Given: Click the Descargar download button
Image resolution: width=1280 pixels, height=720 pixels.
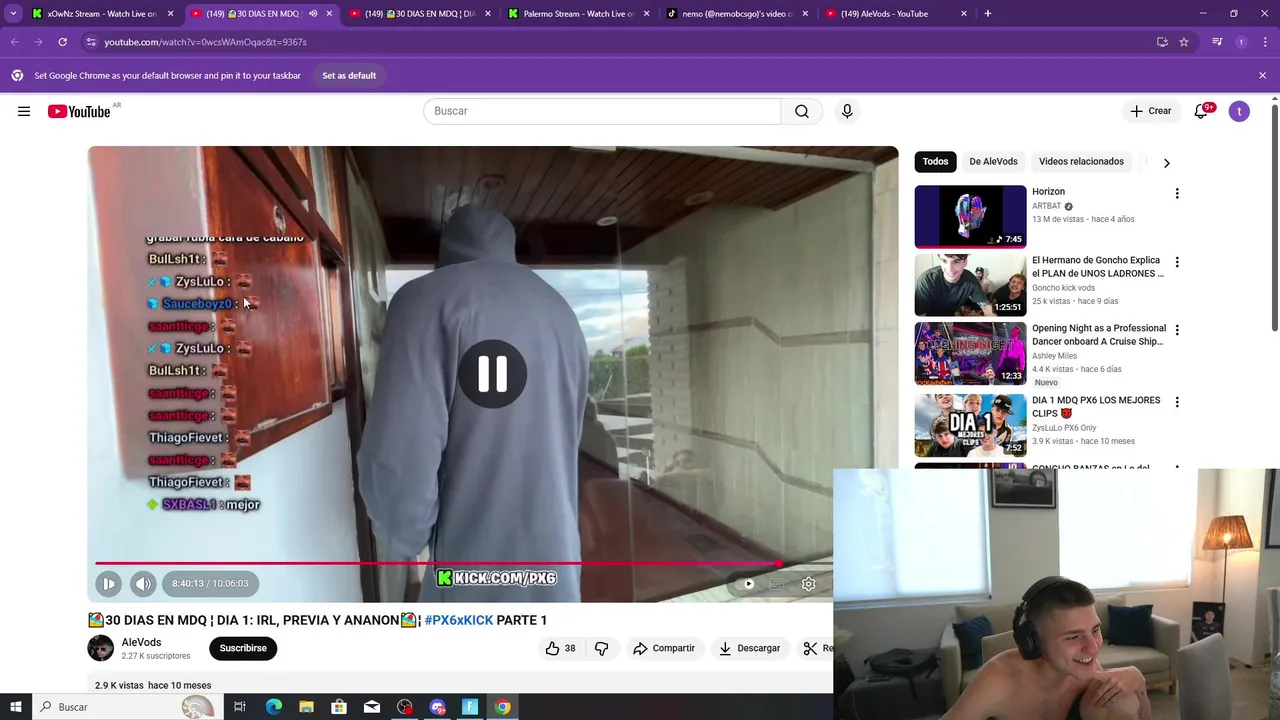Looking at the screenshot, I should coord(749,648).
